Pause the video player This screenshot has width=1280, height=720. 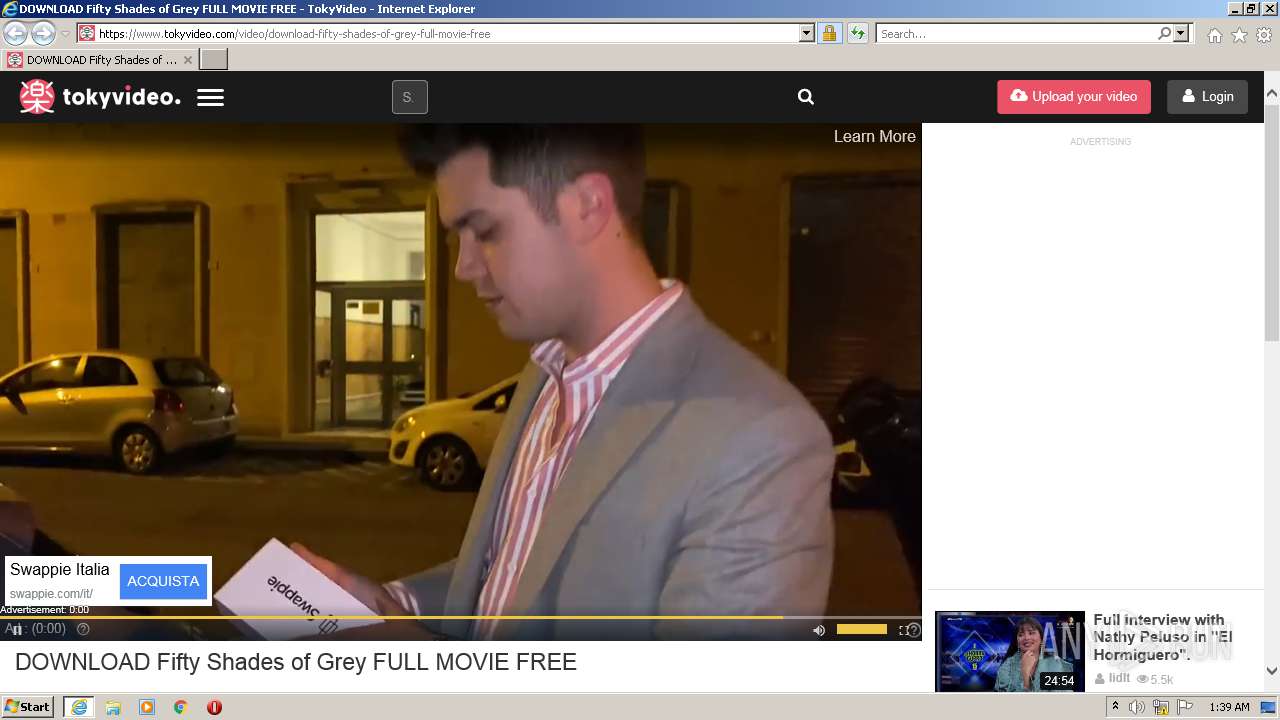tap(15, 629)
